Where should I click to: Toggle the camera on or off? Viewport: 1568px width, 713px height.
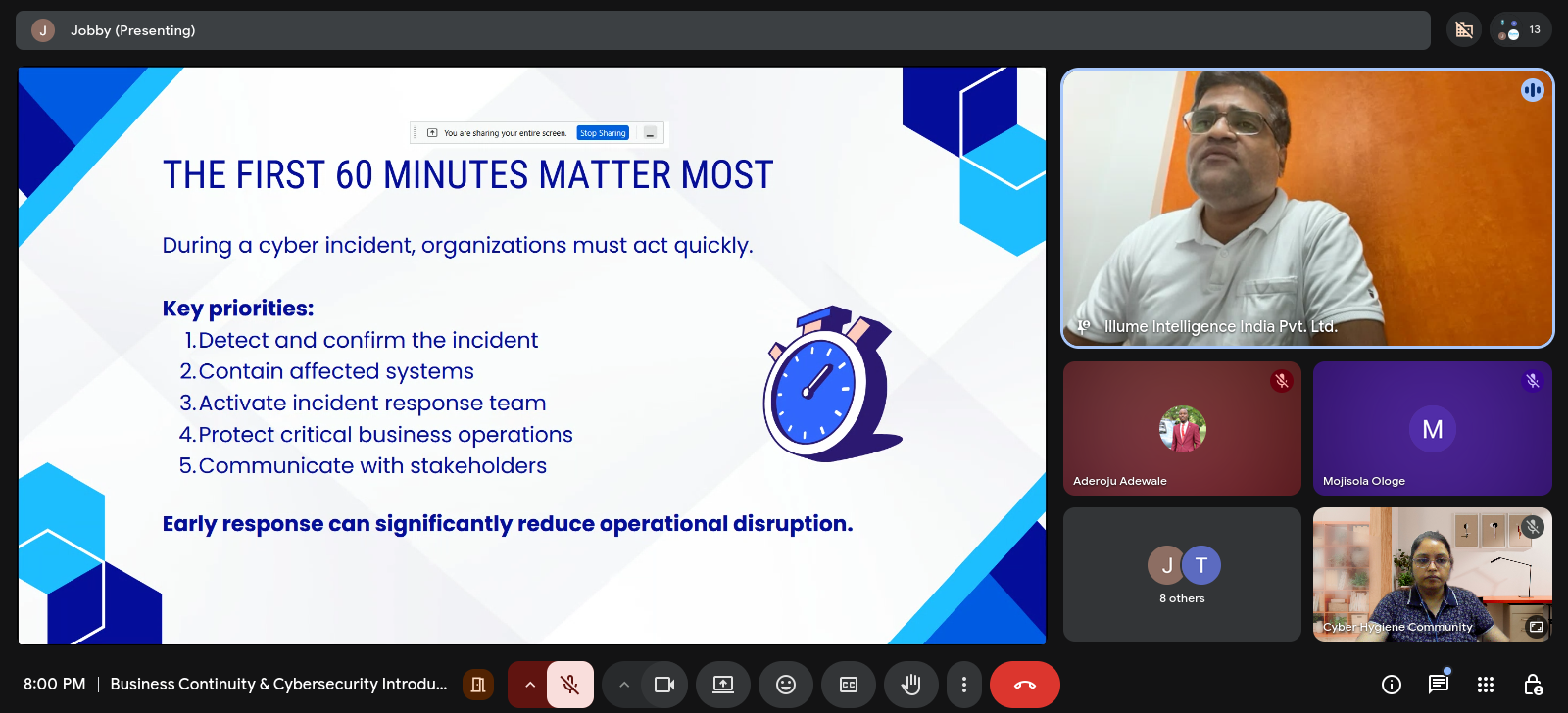[x=663, y=685]
